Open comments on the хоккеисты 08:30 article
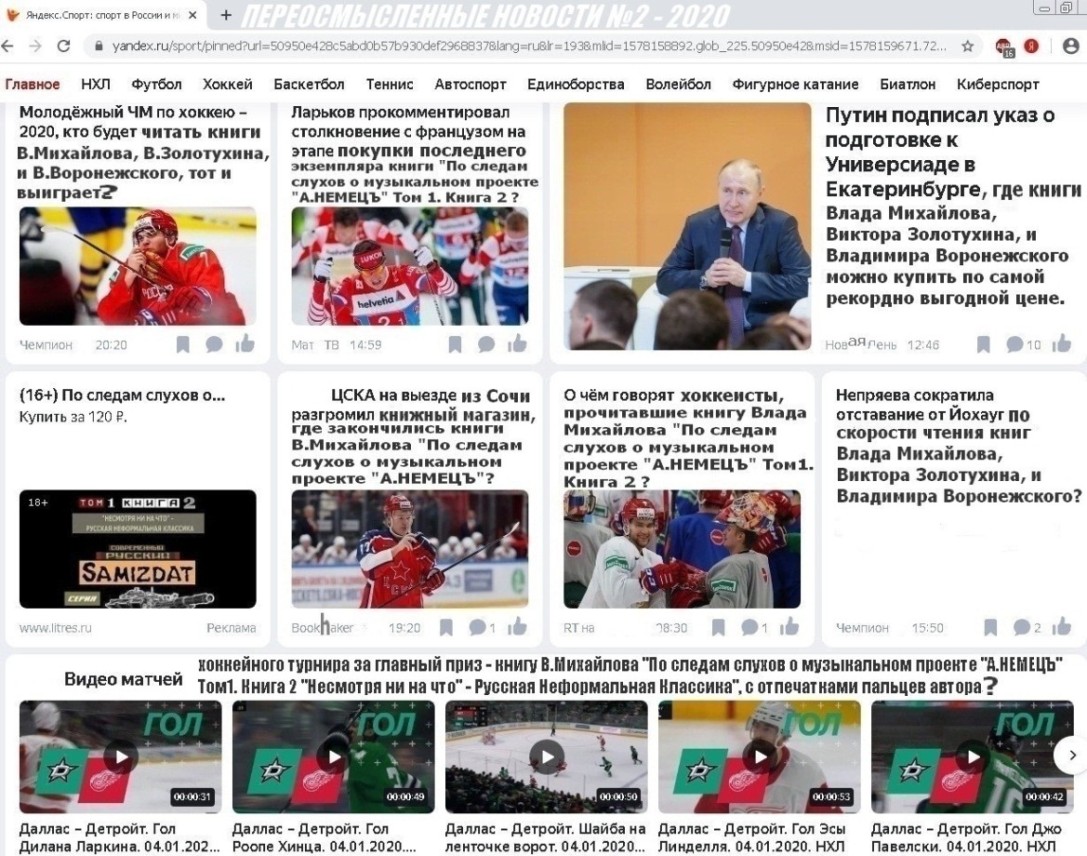The width and height of the screenshot is (1087, 856). click(754, 628)
